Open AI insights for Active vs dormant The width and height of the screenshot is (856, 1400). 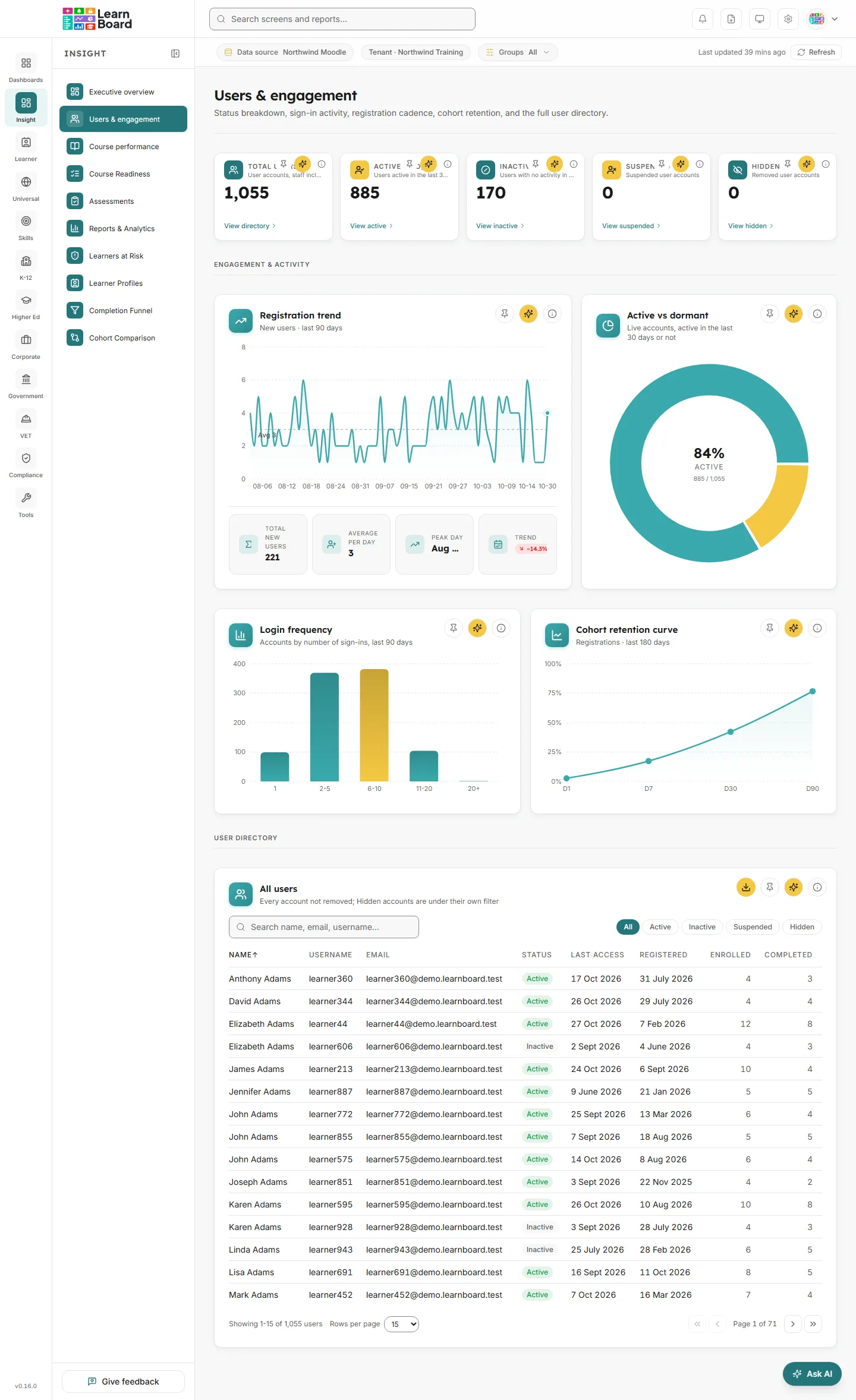click(794, 314)
